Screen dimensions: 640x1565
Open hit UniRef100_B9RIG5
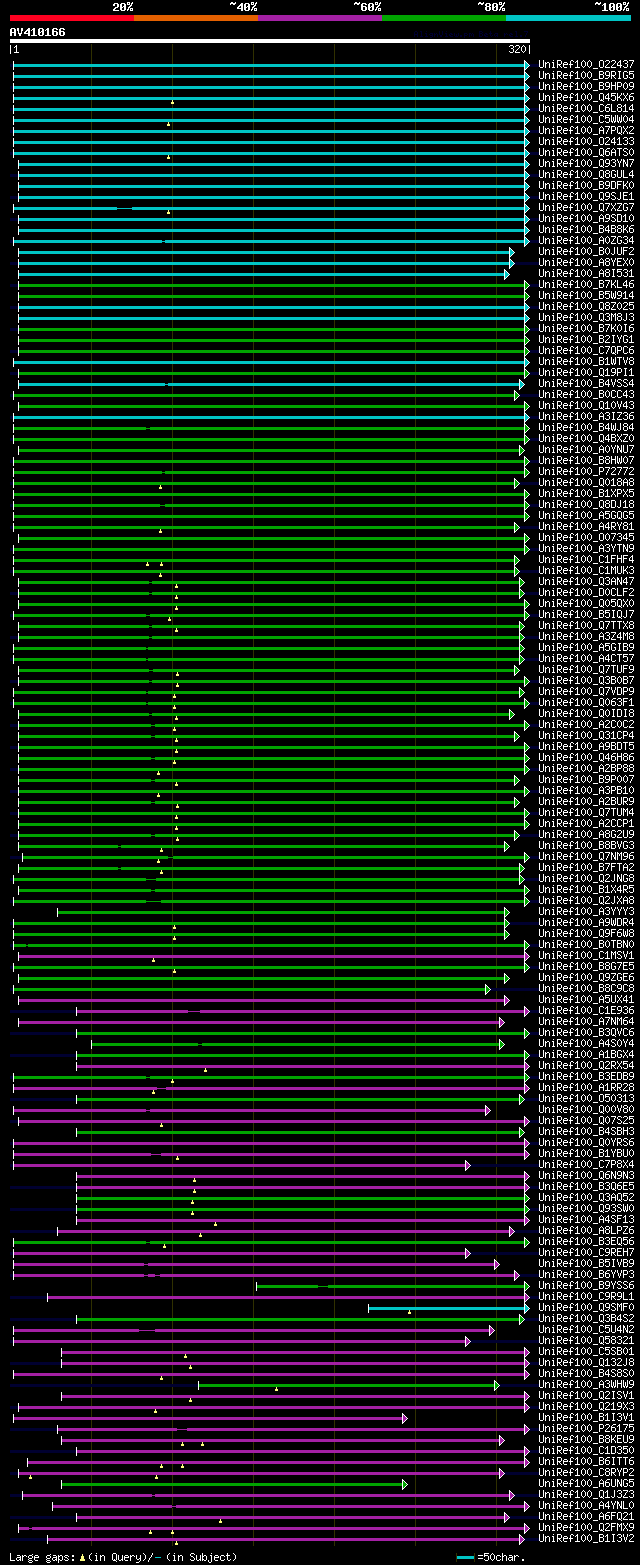pos(586,75)
